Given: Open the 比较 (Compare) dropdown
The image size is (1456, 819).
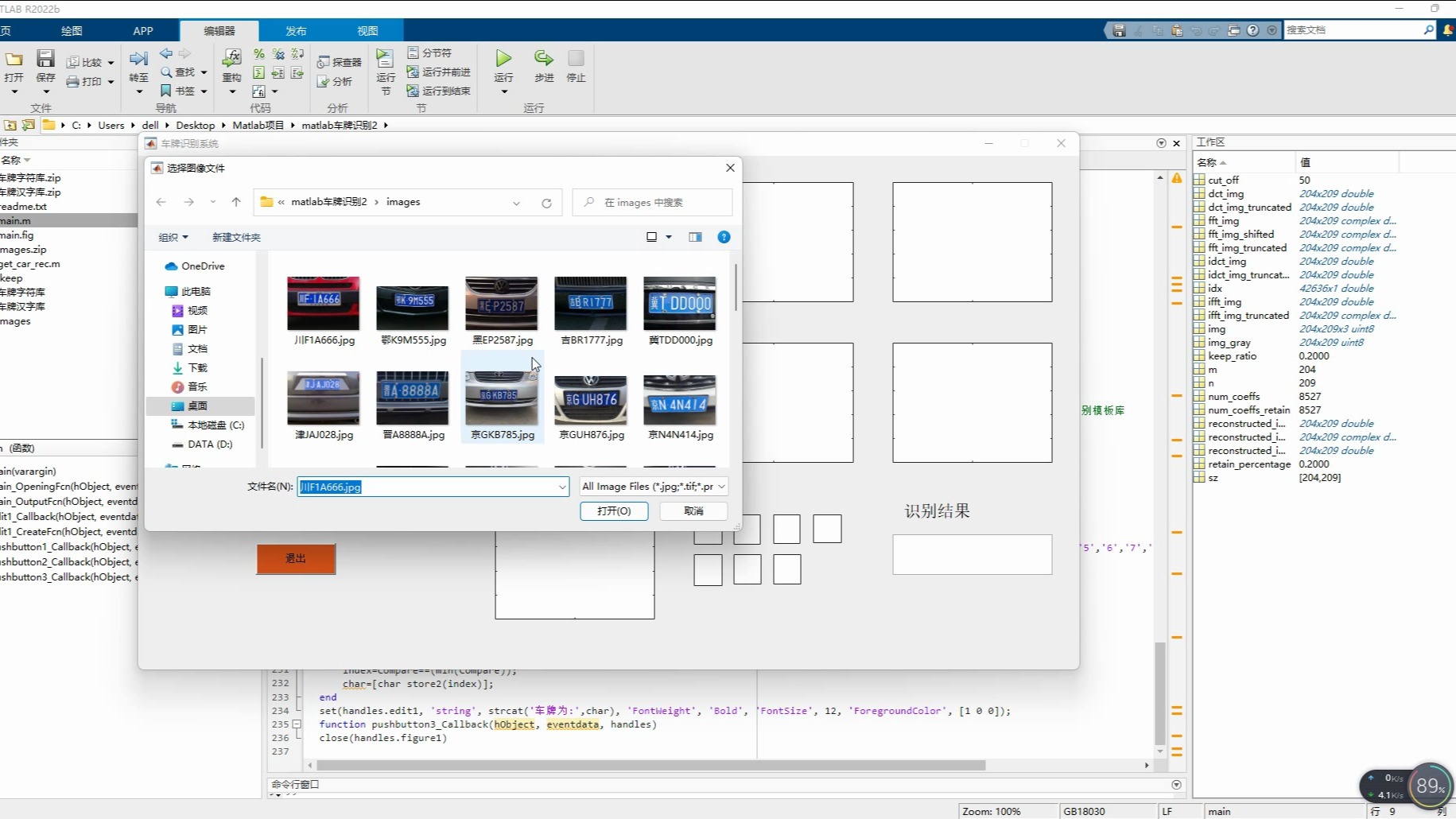Looking at the screenshot, I should tap(111, 63).
